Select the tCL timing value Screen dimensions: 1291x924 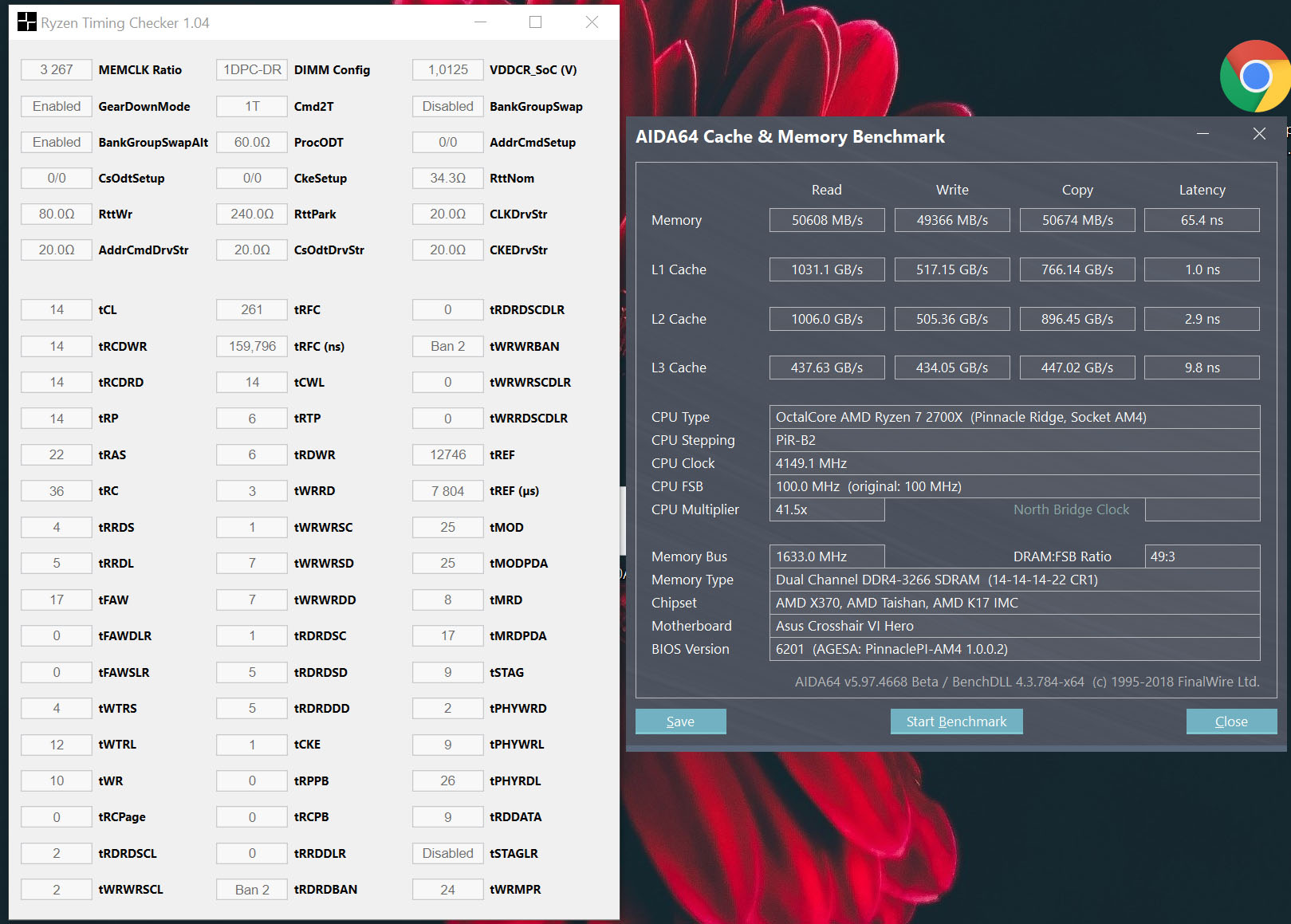[x=57, y=310]
